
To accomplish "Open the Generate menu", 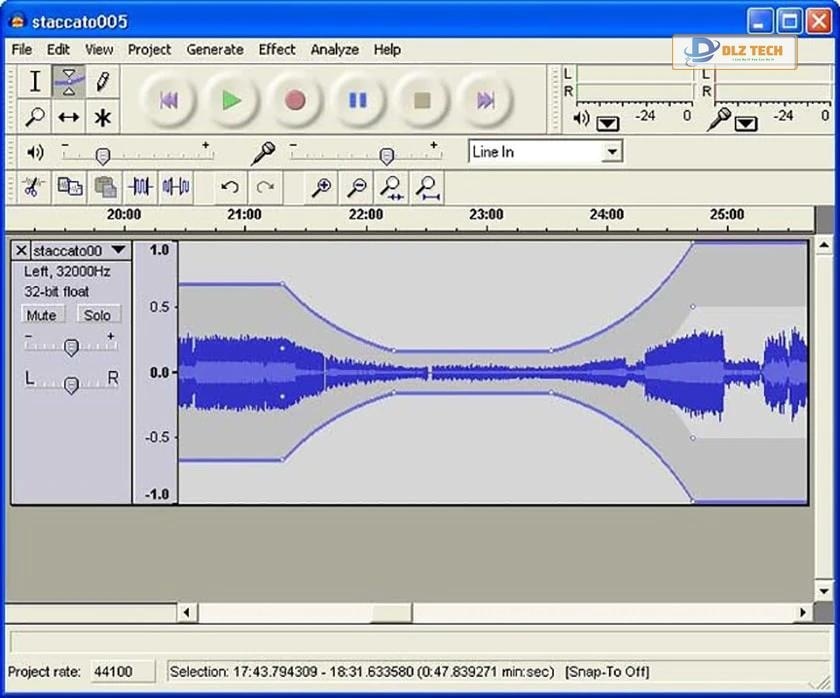I will [215, 49].
